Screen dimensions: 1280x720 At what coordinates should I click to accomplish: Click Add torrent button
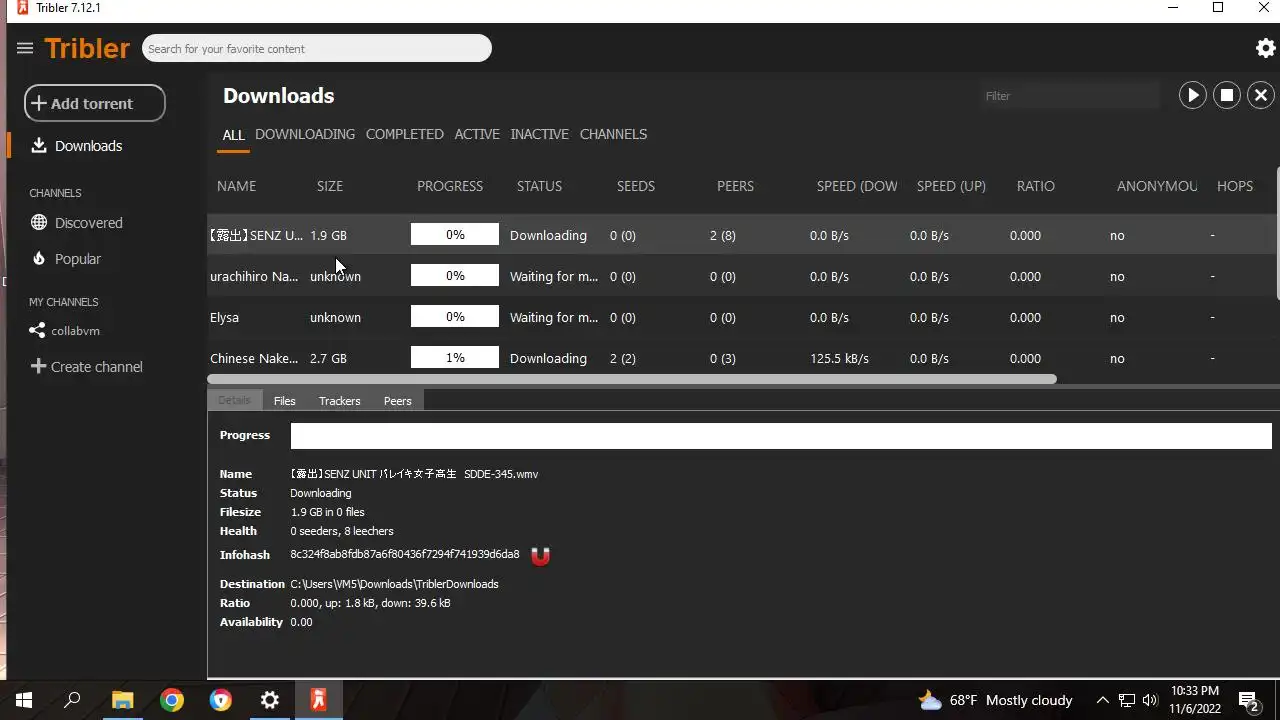[95, 103]
